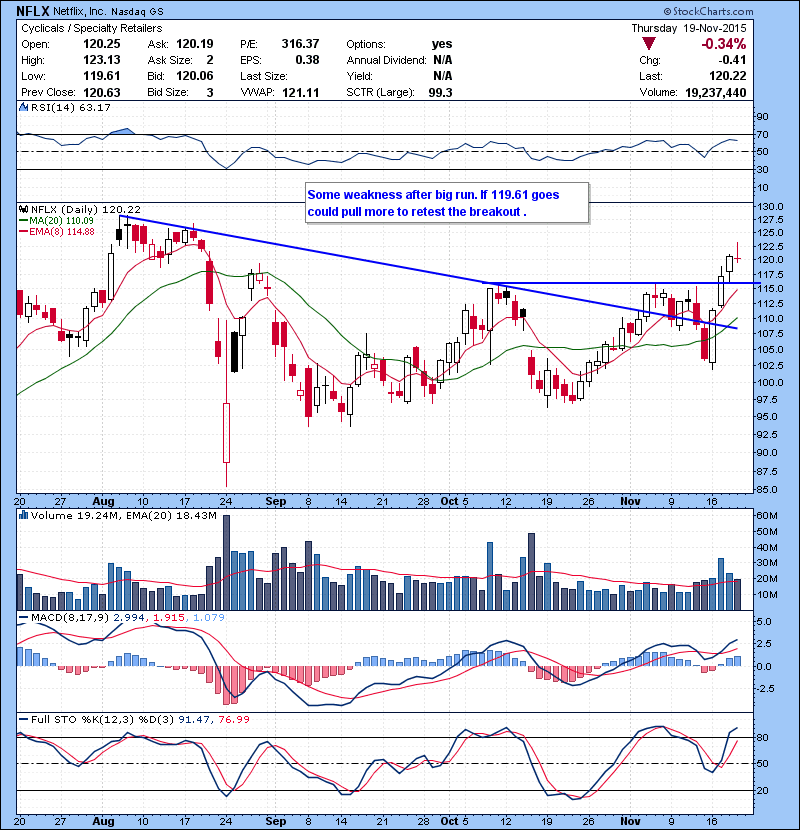The height and width of the screenshot is (830, 800).
Task: Click the 'Nasdaq GS' exchange label
Action: (x=137, y=12)
